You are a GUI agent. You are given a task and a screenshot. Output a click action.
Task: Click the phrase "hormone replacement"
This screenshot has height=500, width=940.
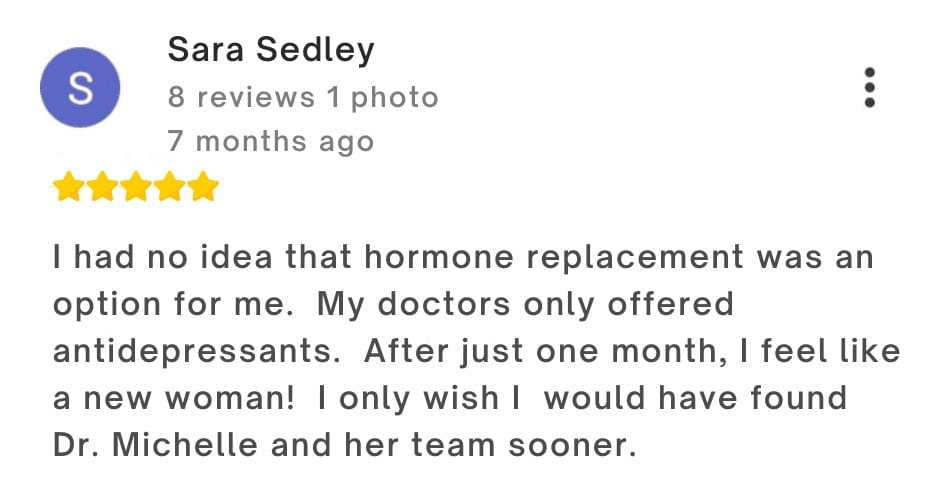click(x=554, y=258)
